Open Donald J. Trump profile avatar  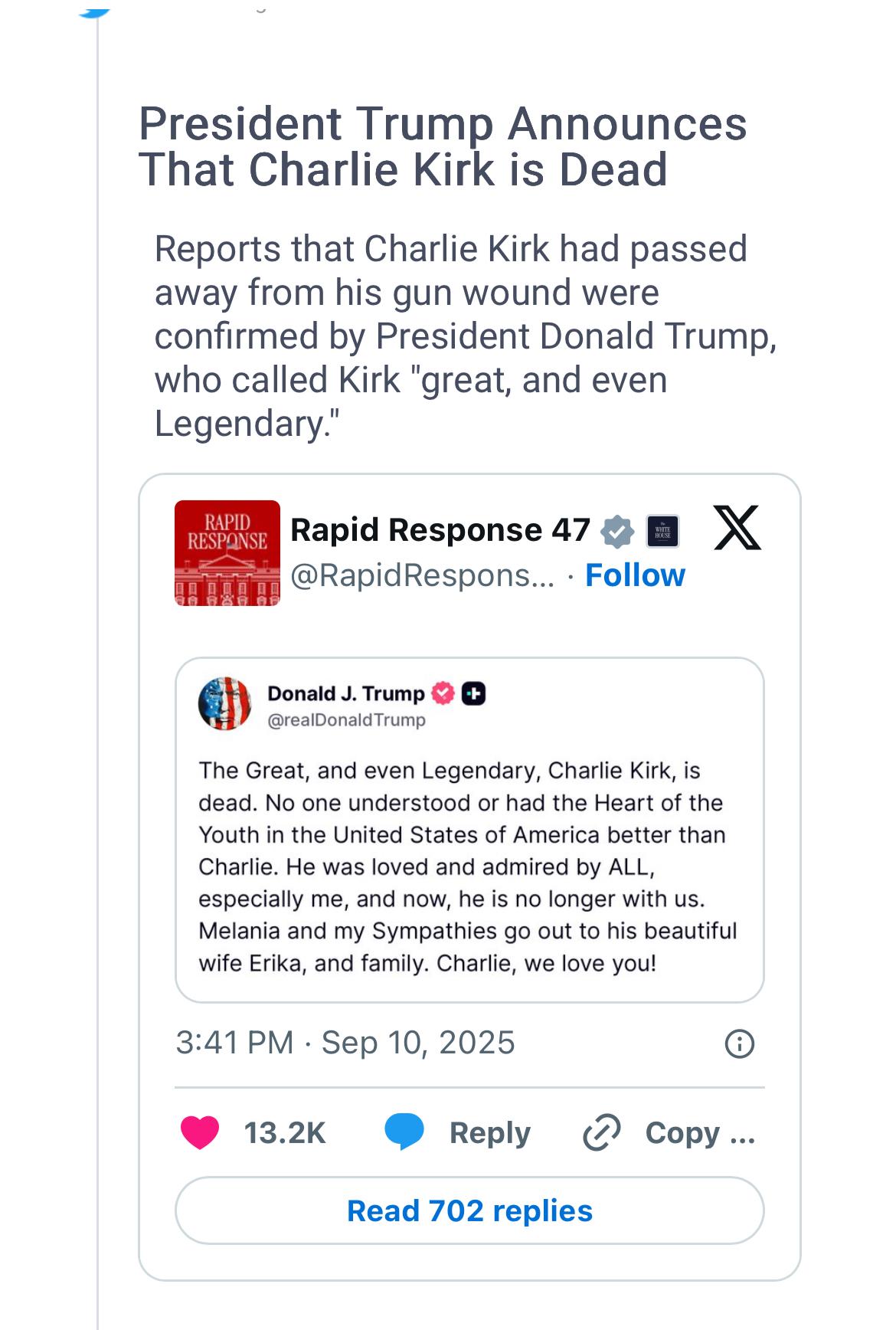click(x=224, y=704)
